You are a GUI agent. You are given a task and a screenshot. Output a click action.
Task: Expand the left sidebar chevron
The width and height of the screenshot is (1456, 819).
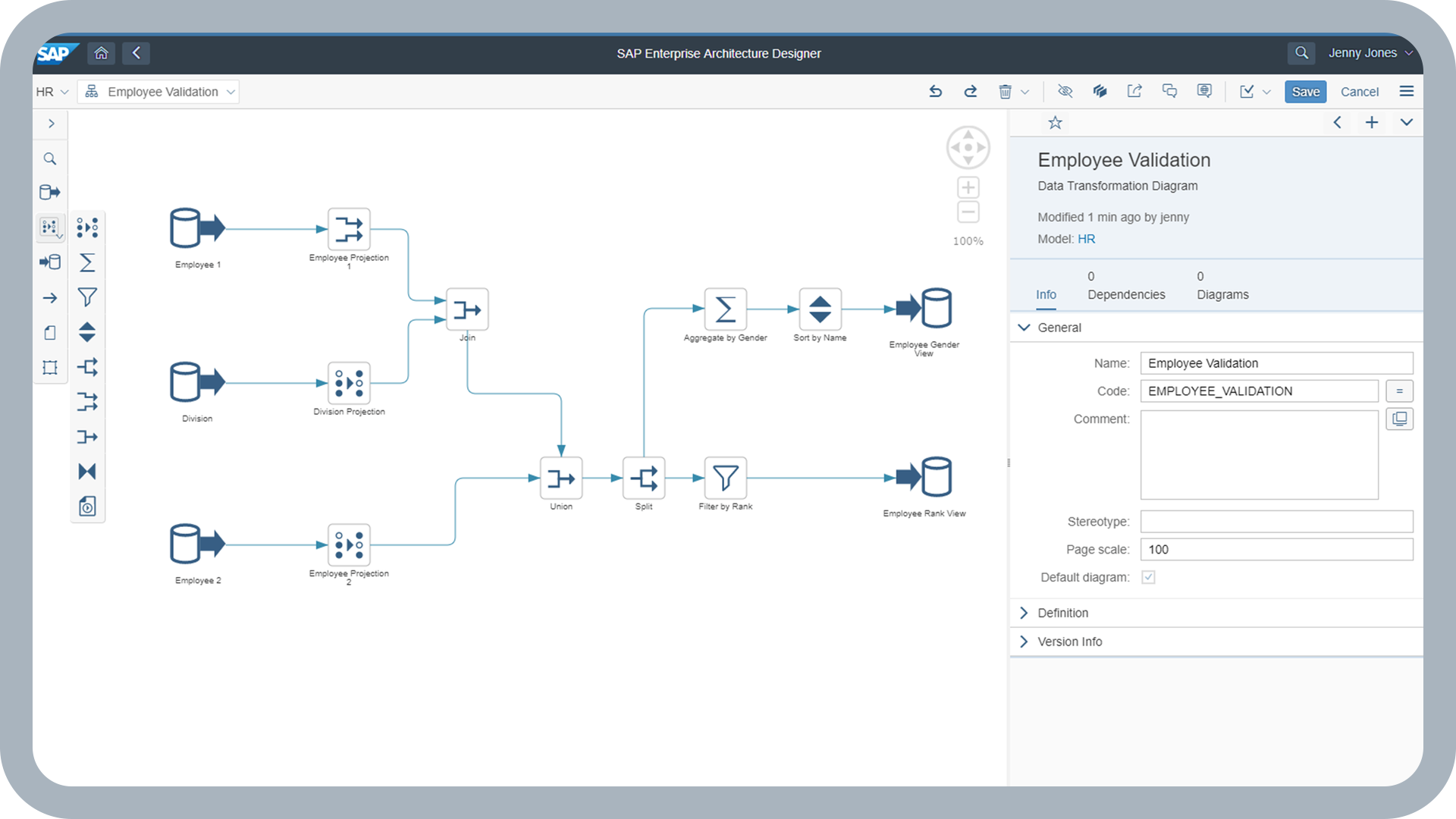[x=51, y=124]
